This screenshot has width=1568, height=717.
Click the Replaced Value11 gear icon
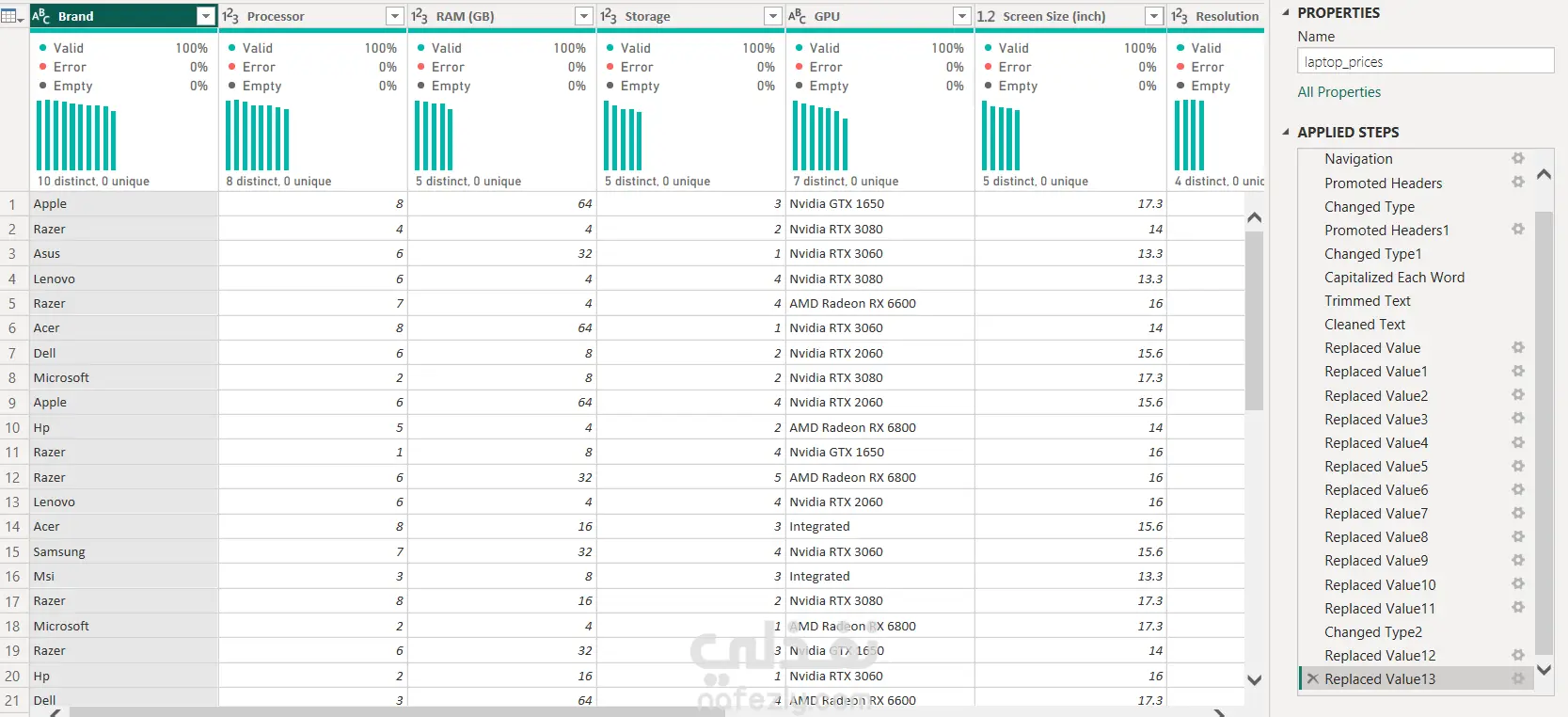[1518, 607]
